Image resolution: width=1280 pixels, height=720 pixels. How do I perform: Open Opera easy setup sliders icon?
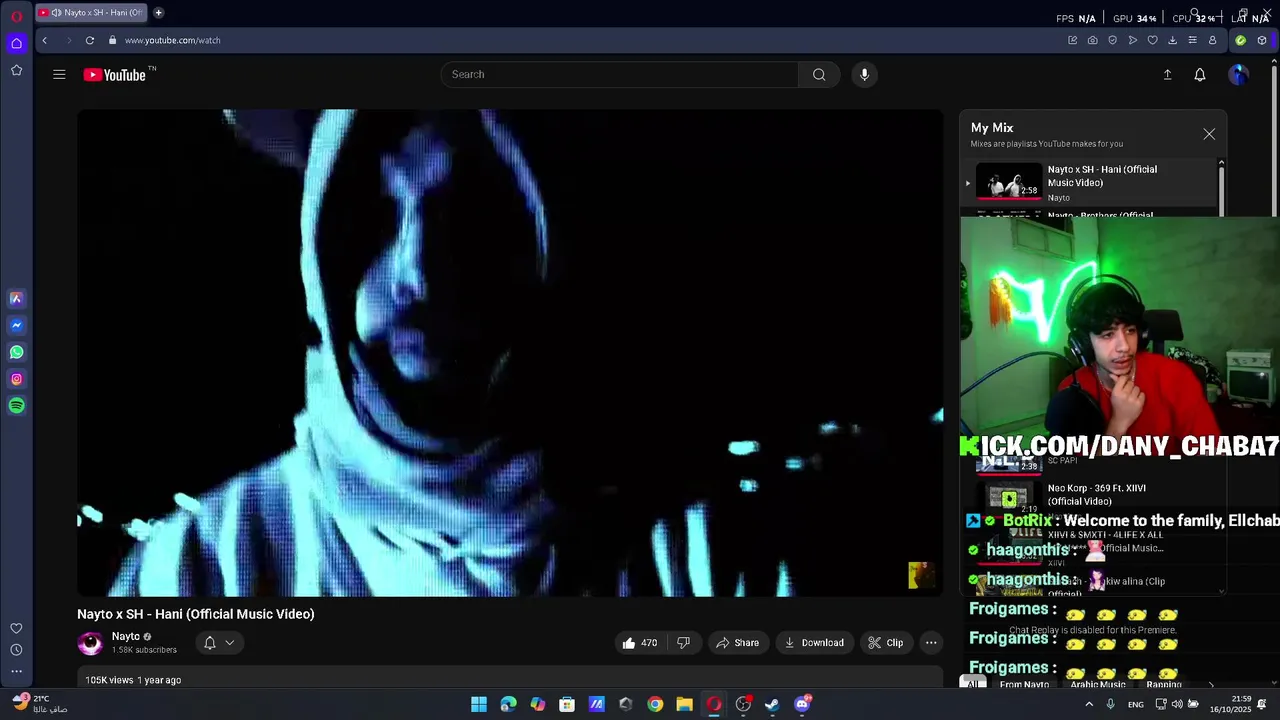(x=1192, y=40)
